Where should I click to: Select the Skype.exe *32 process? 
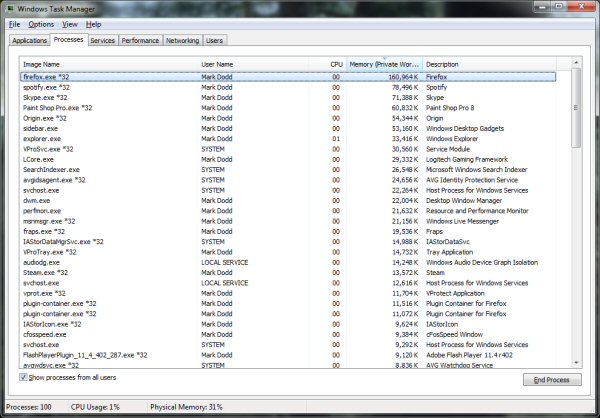[288, 98]
